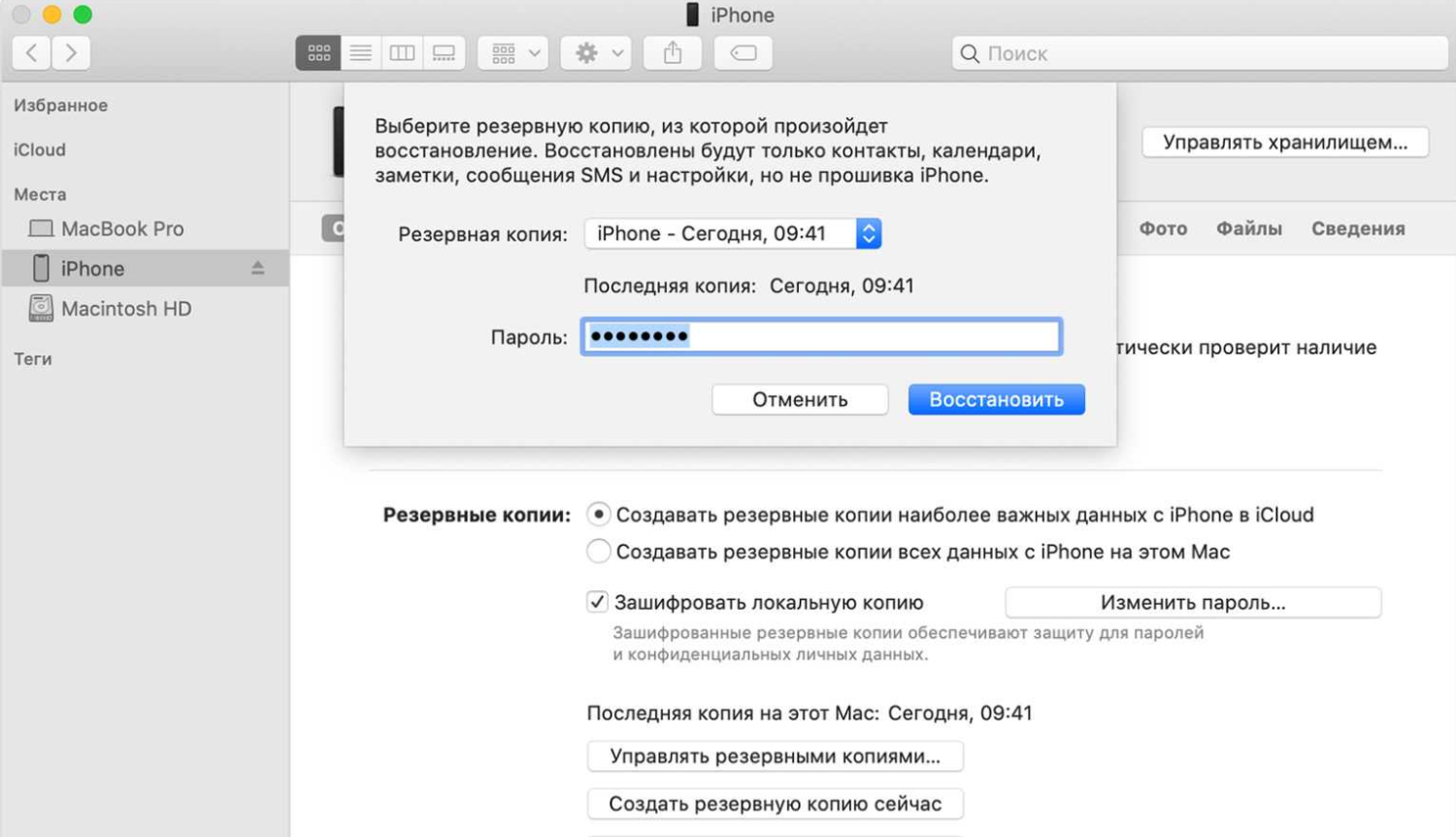Select backup to iCloud radio button
This screenshot has width=1456, height=837.
(x=599, y=515)
